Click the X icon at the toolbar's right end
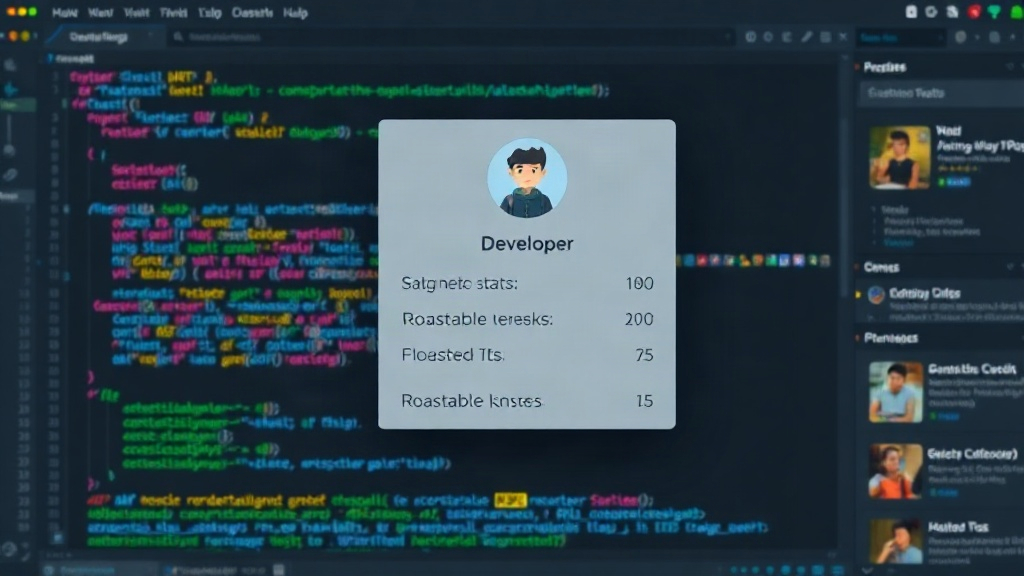This screenshot has width=1024, height=576. pos(843,37)
